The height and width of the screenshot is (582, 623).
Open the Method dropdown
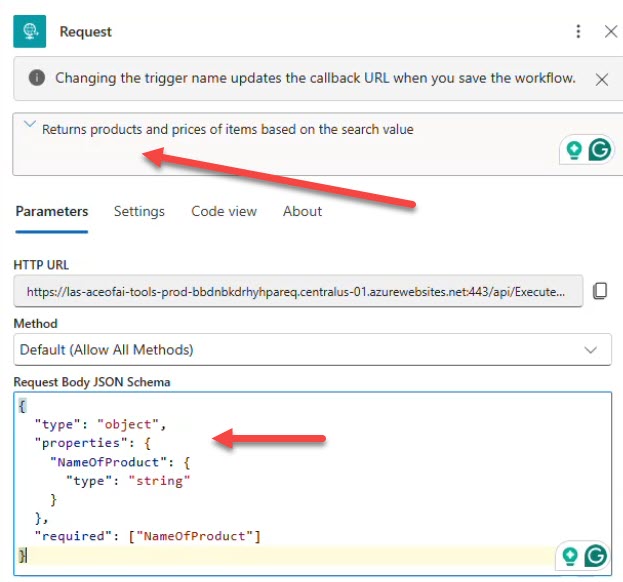coord(312,350)
